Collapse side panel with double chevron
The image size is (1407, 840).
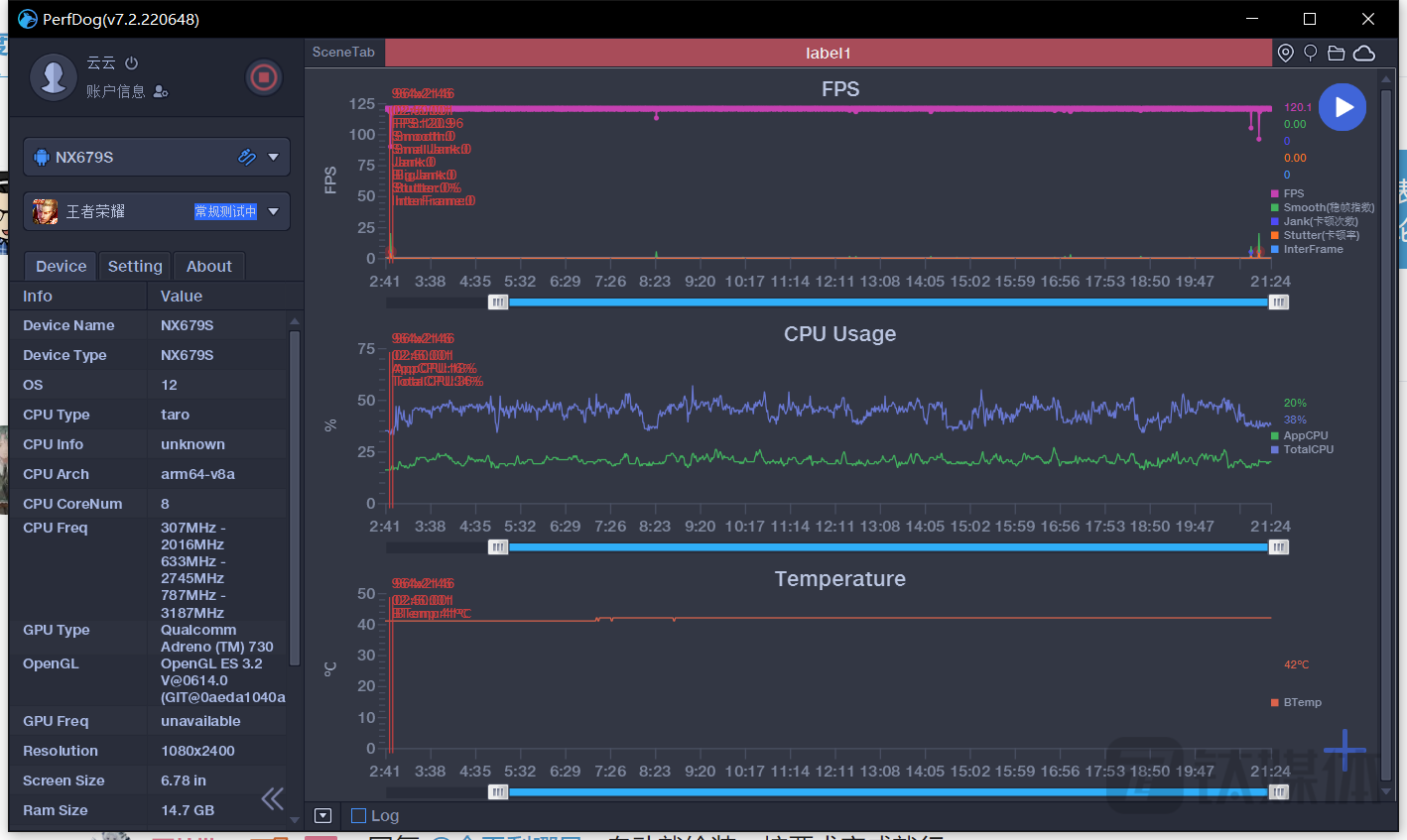pos(272,798)
